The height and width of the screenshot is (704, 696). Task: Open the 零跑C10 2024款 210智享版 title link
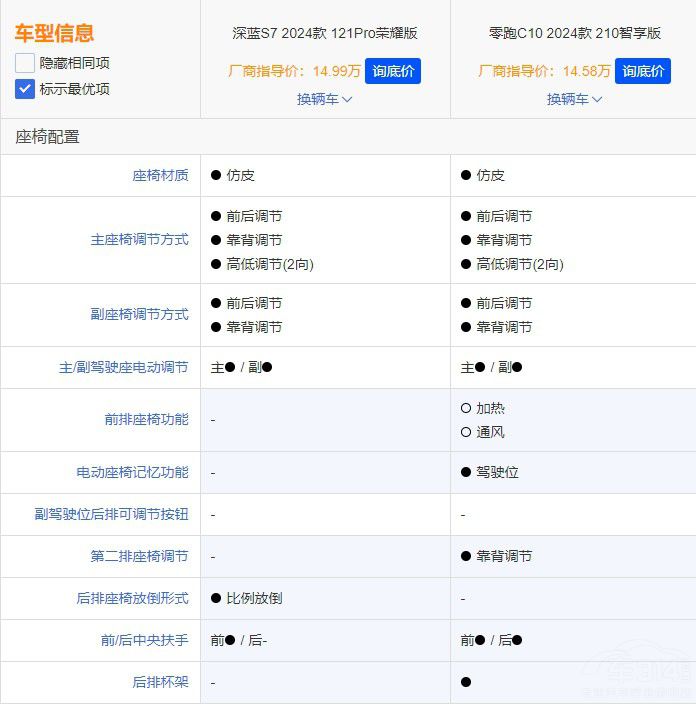coord(575,33)
